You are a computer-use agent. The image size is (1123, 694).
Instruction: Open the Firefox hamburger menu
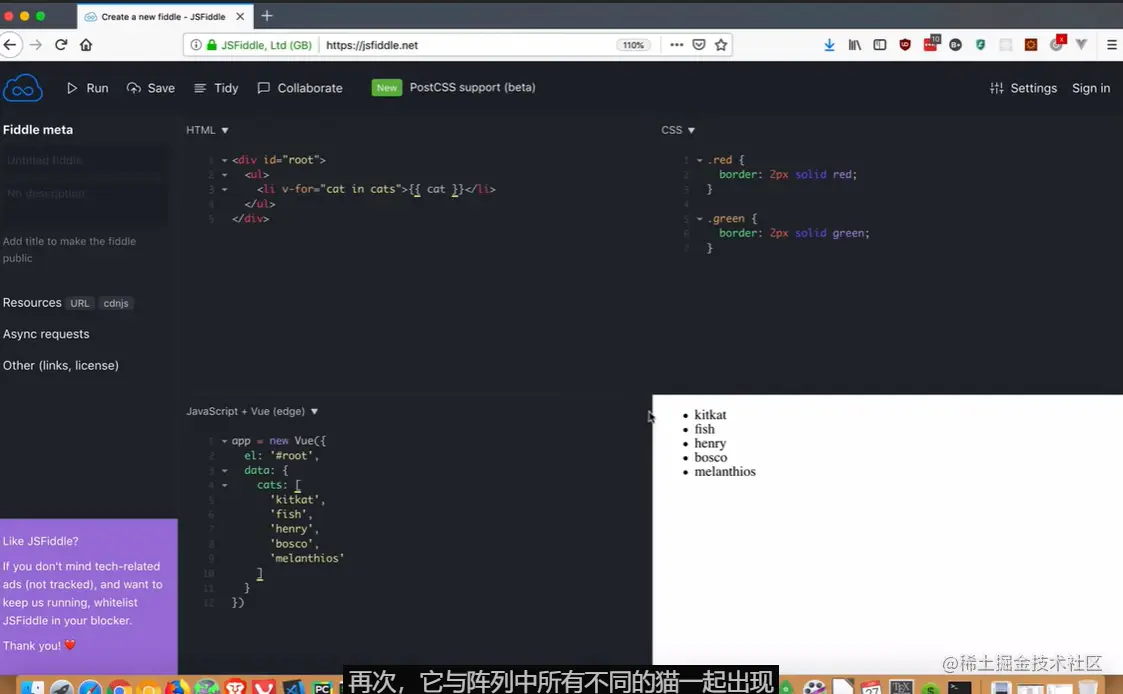coord(1112,44)
